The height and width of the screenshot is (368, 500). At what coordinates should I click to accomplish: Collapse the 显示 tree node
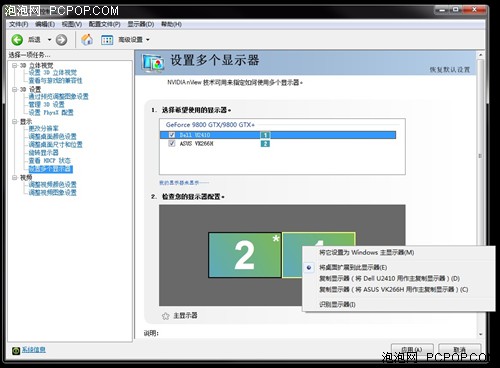(x=15, y=122)
